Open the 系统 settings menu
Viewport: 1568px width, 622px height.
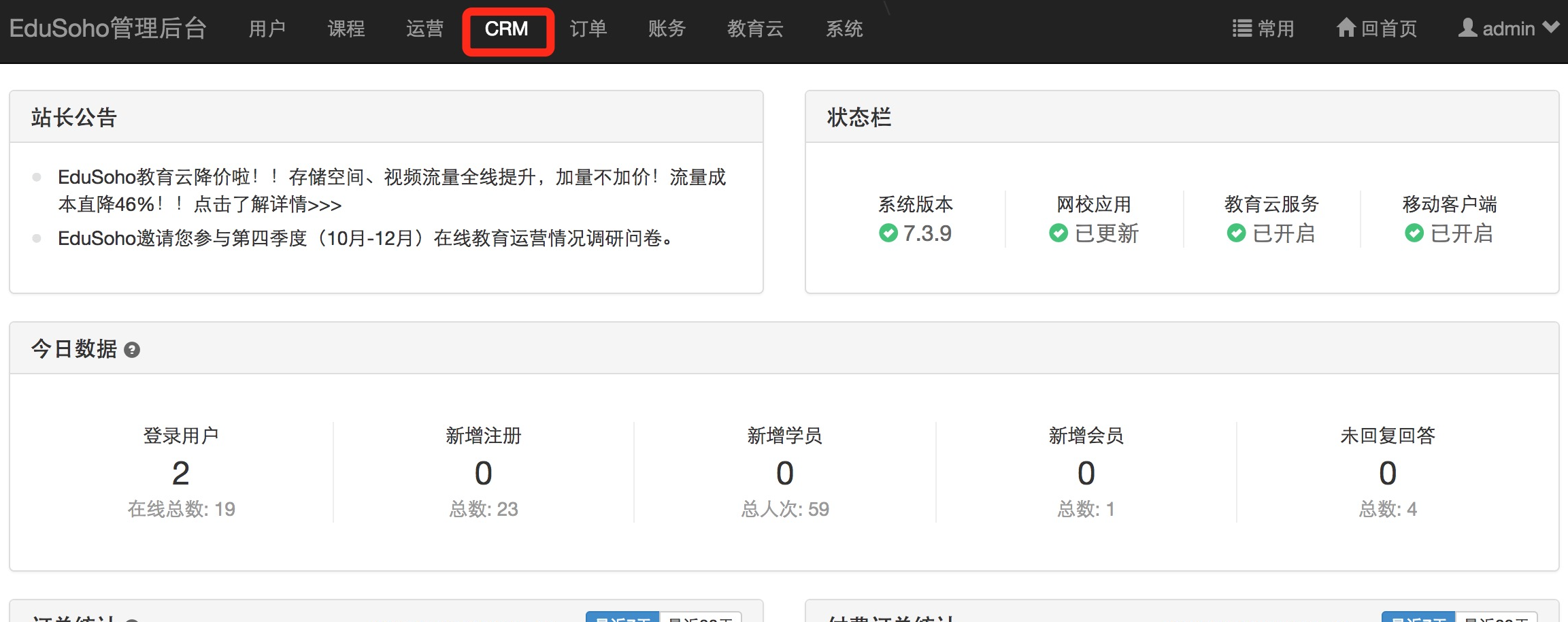click(844, 29)
